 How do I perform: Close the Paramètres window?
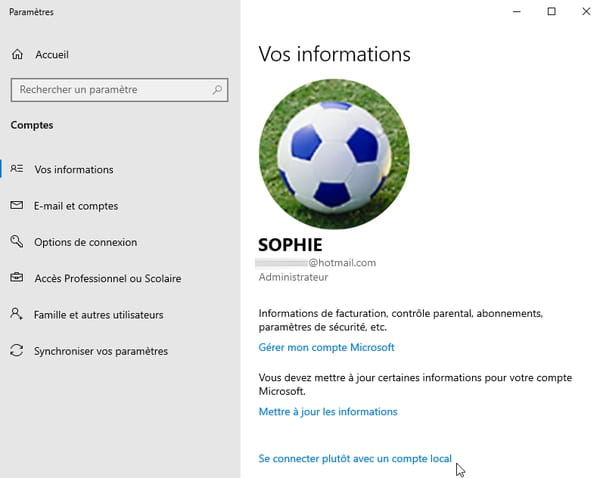click(586, 11)
